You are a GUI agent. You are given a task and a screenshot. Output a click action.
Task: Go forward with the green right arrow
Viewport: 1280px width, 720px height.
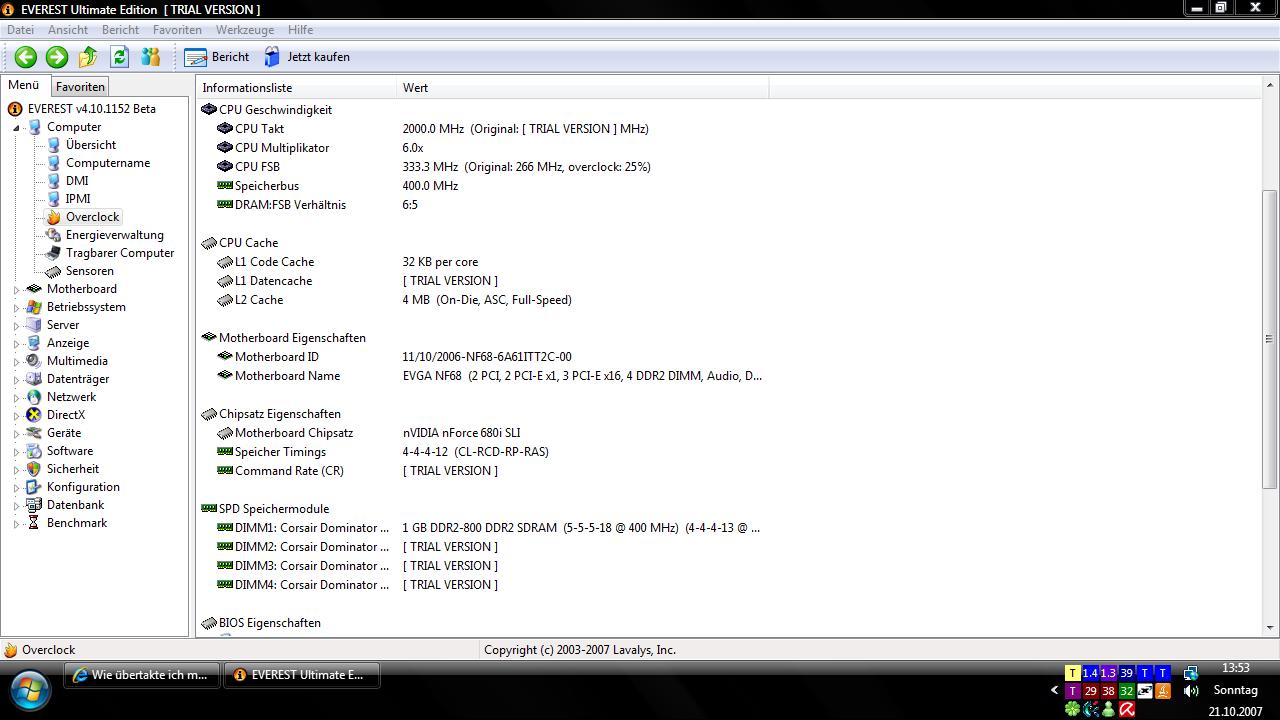point(57,57)
